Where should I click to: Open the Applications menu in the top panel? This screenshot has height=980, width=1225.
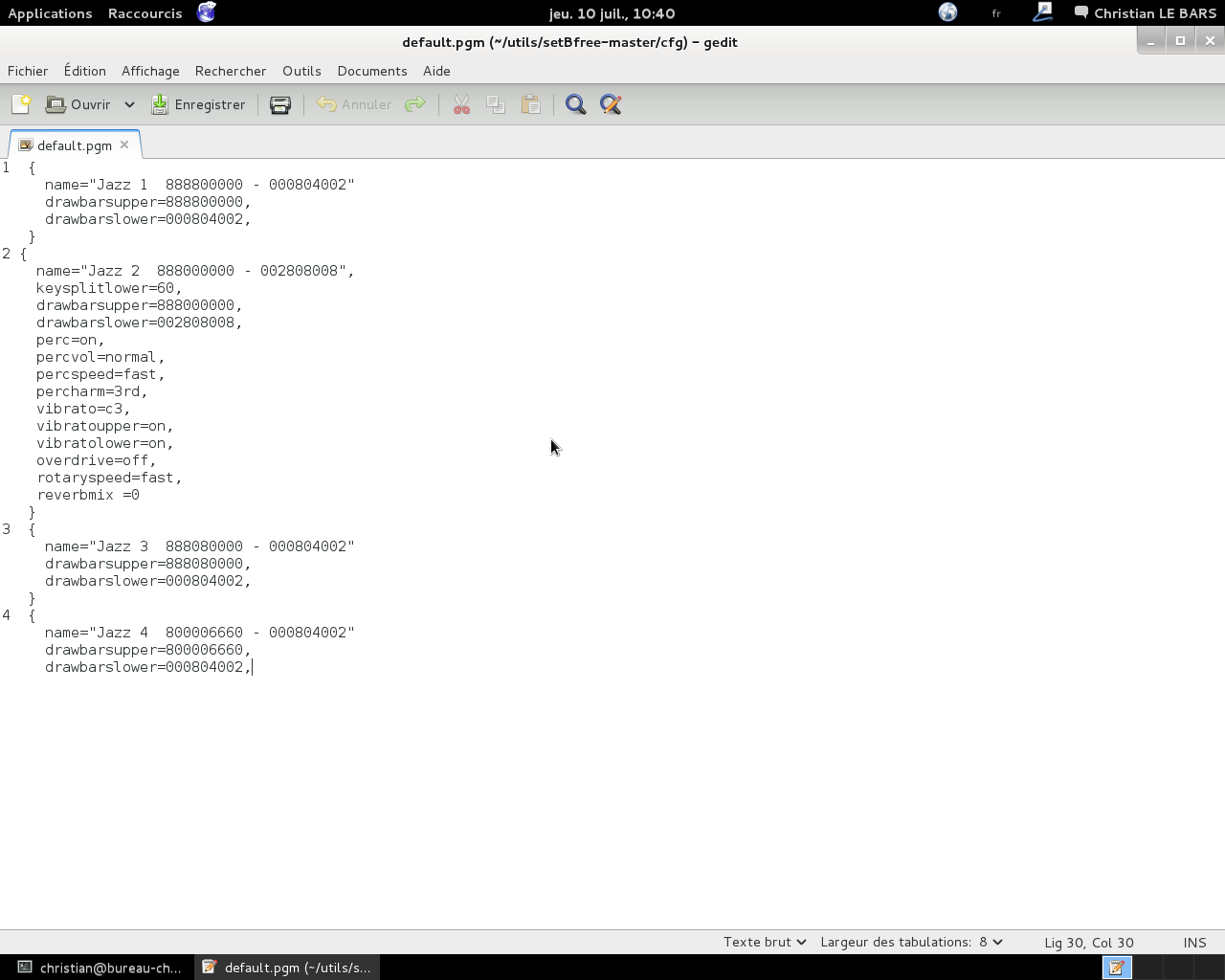click(50, 13)
